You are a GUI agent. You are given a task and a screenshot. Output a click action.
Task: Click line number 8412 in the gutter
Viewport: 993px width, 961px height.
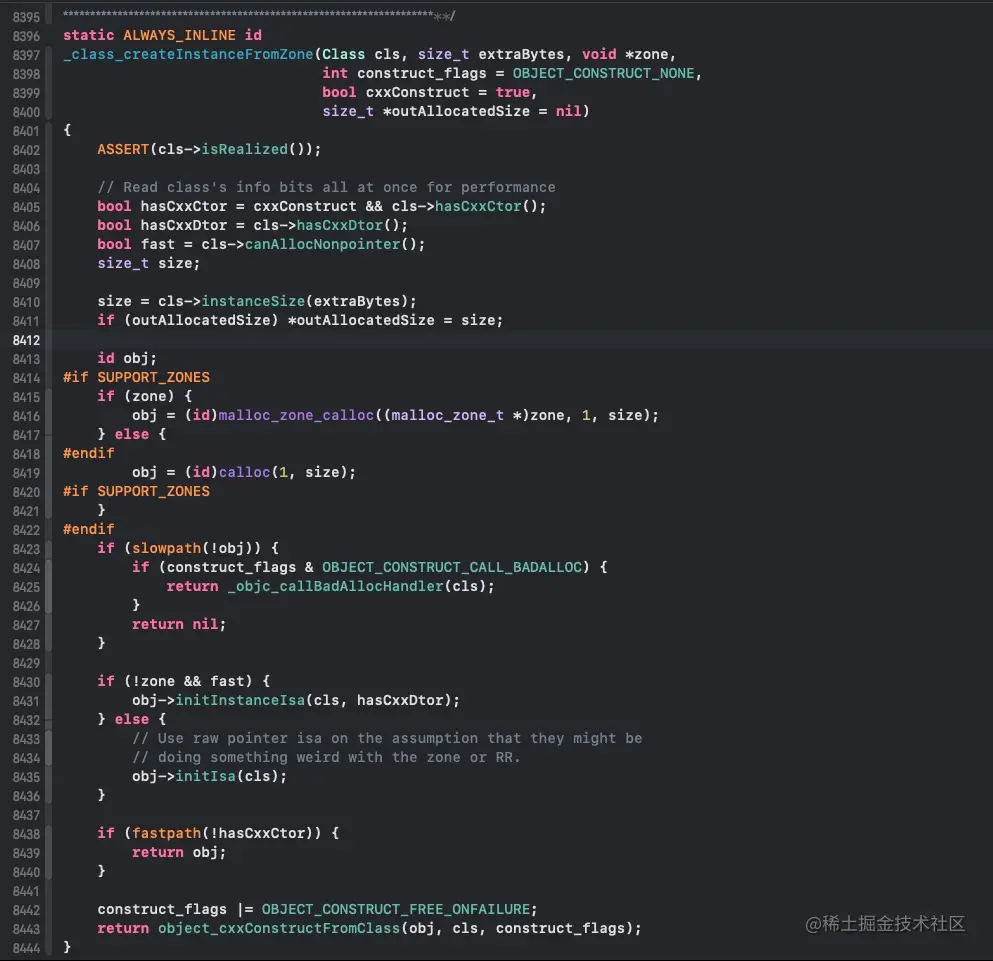click(x=26, y=340)
